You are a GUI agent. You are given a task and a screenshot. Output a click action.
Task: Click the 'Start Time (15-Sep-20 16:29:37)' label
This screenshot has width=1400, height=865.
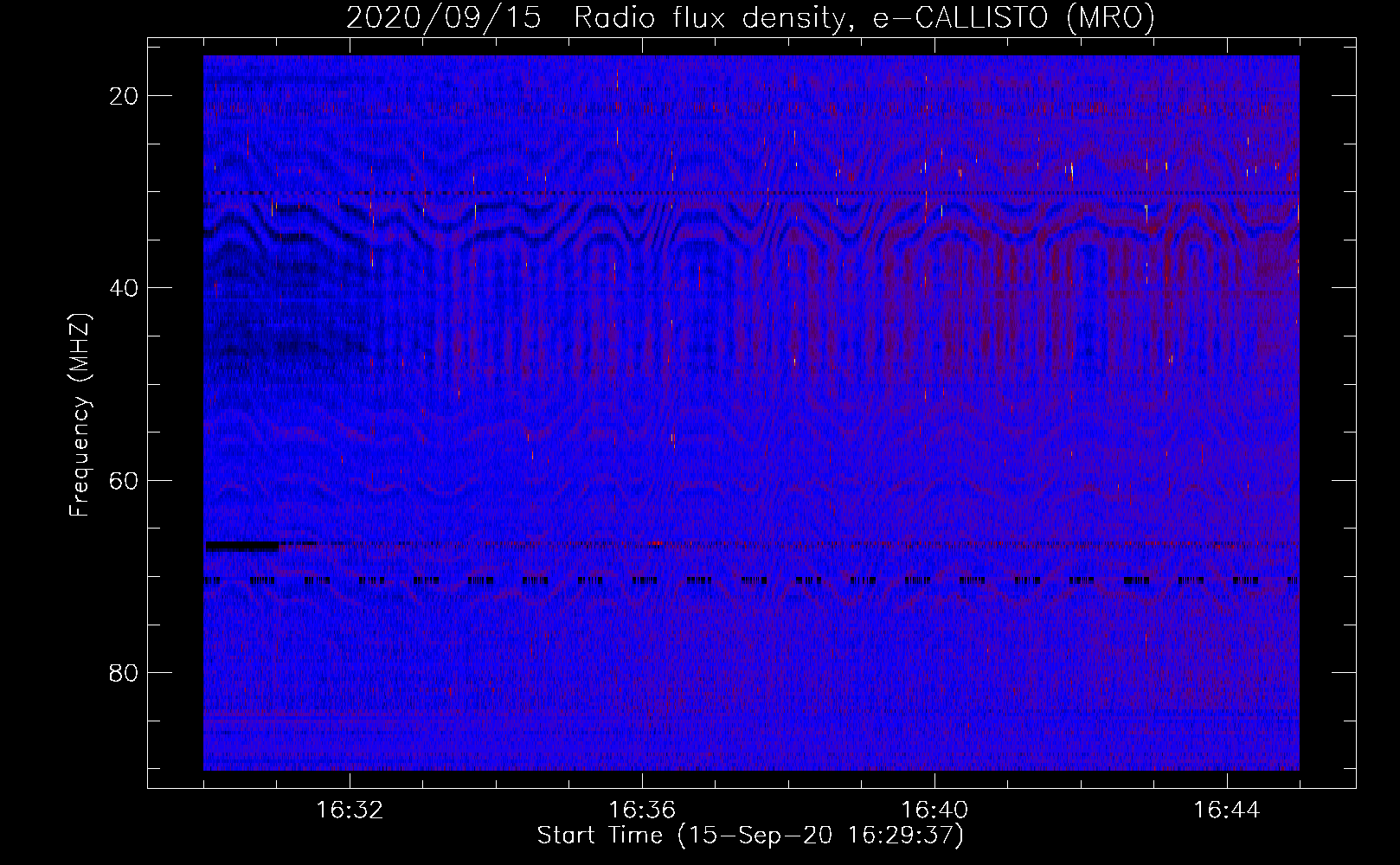pos(750,836)
